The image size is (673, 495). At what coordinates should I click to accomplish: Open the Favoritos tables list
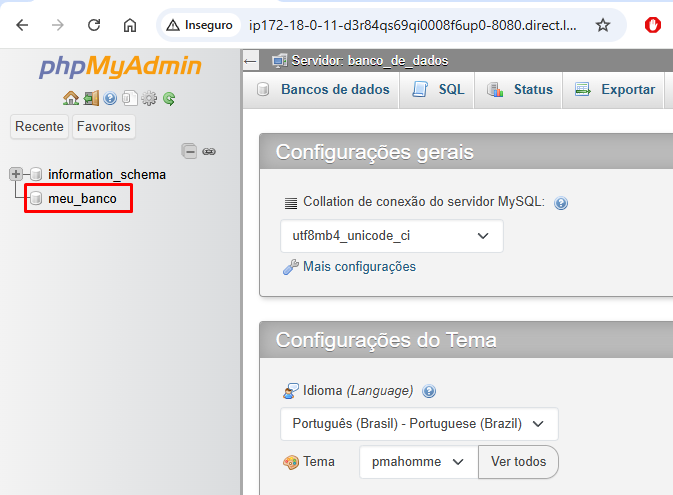point(103,127)
